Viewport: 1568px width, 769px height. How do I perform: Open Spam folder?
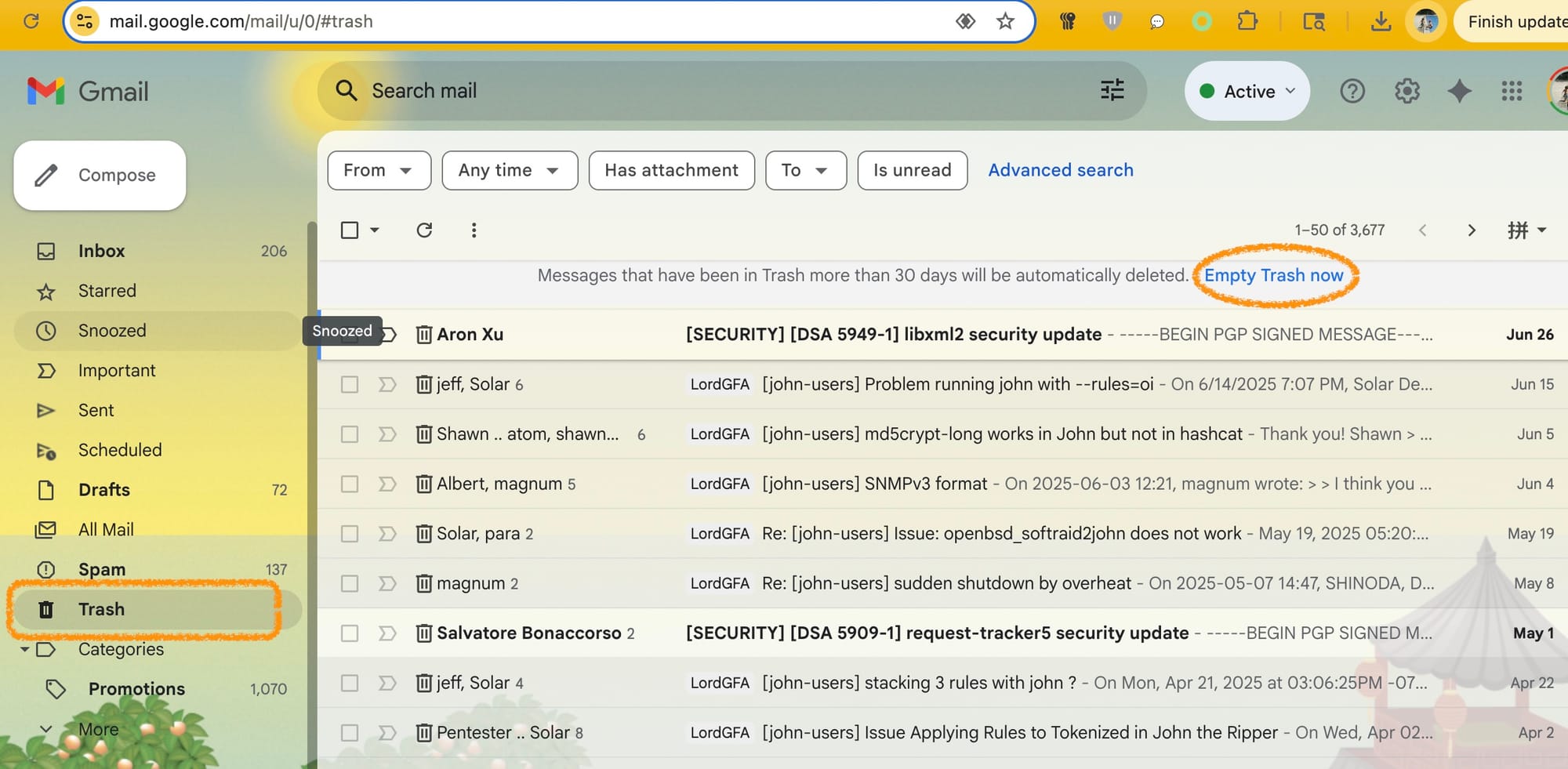157,570
